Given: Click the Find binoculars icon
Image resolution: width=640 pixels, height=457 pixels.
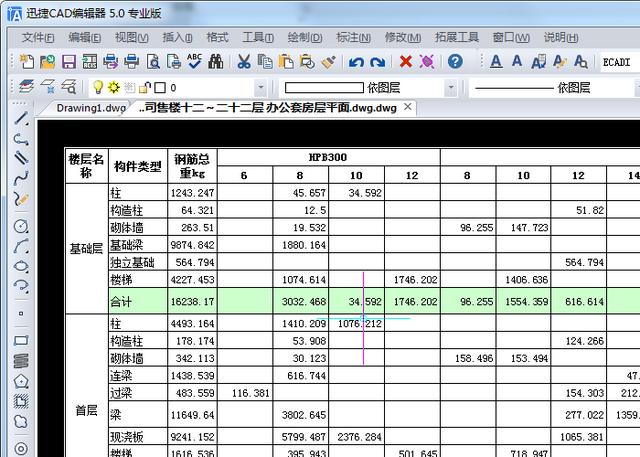Looking at the screenshot, I should (214, 62).
